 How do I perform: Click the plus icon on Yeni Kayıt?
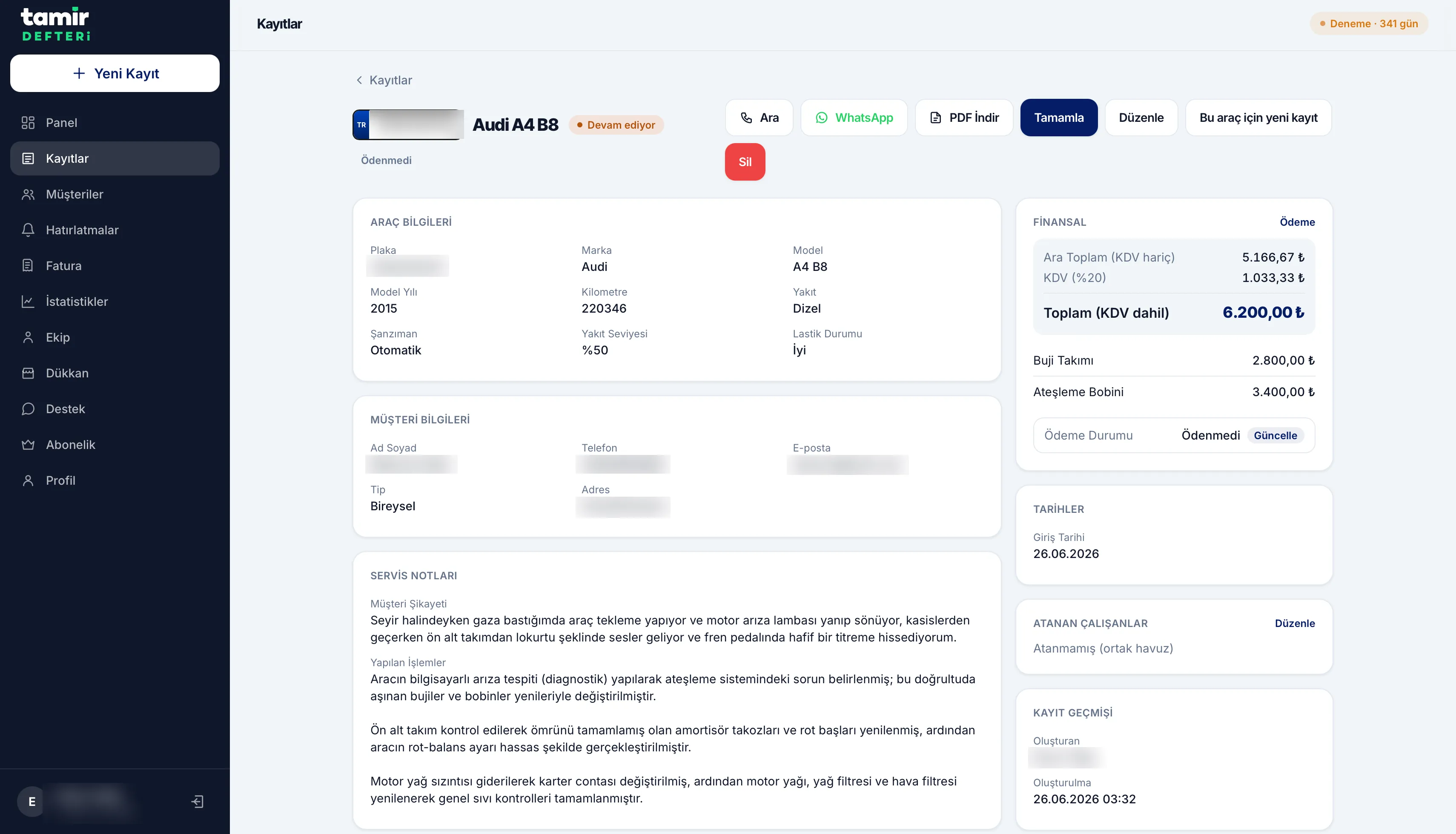[79, 73]
